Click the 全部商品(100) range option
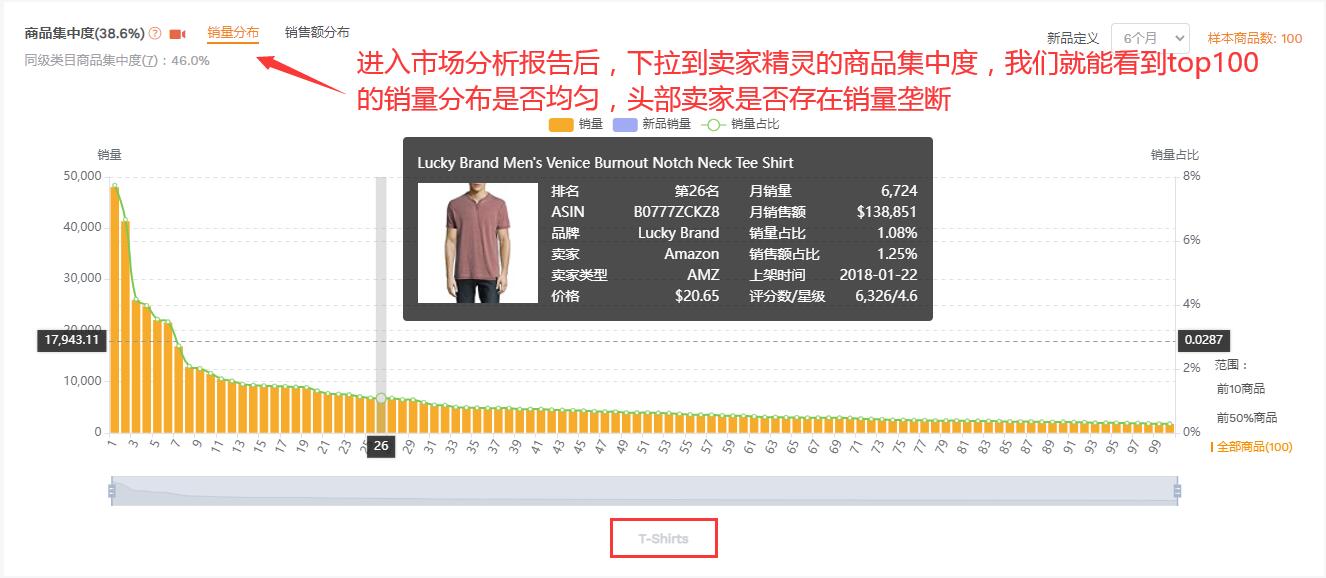The width and height of the screenshot is (1326, 578). pyautogui.click(x=1254, y=447)
